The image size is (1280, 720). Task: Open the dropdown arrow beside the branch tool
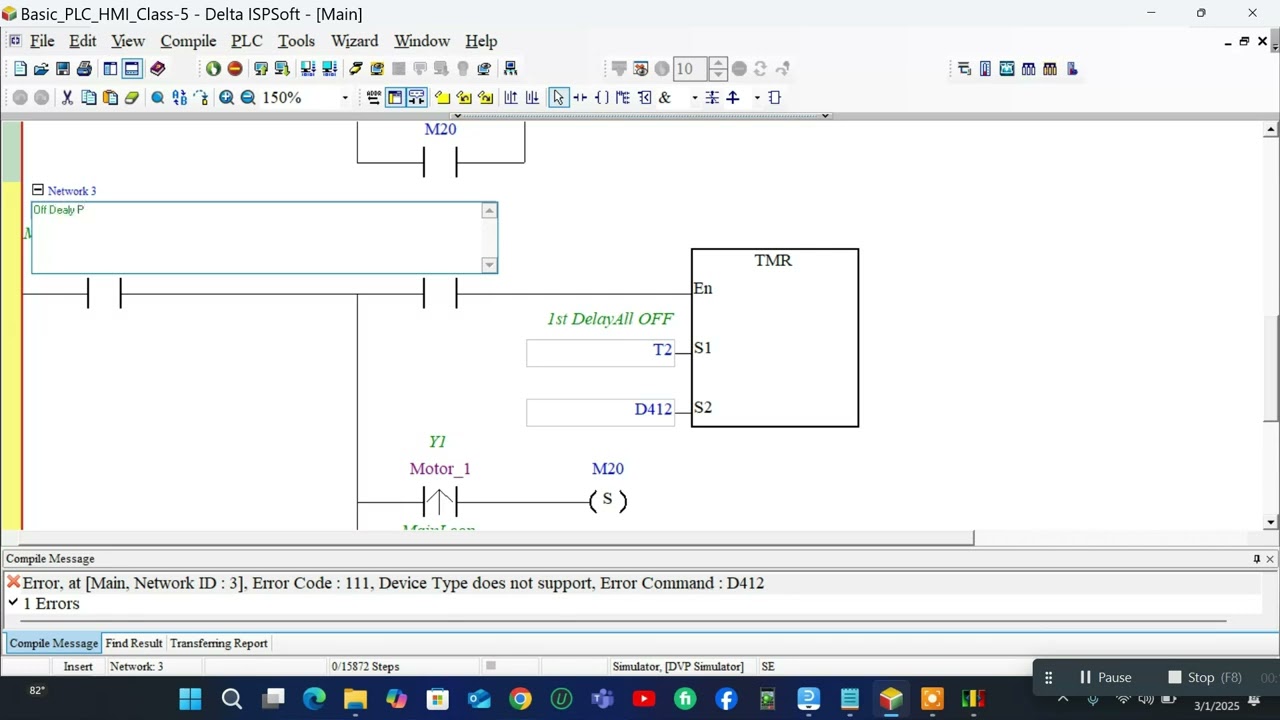(757, 98)
